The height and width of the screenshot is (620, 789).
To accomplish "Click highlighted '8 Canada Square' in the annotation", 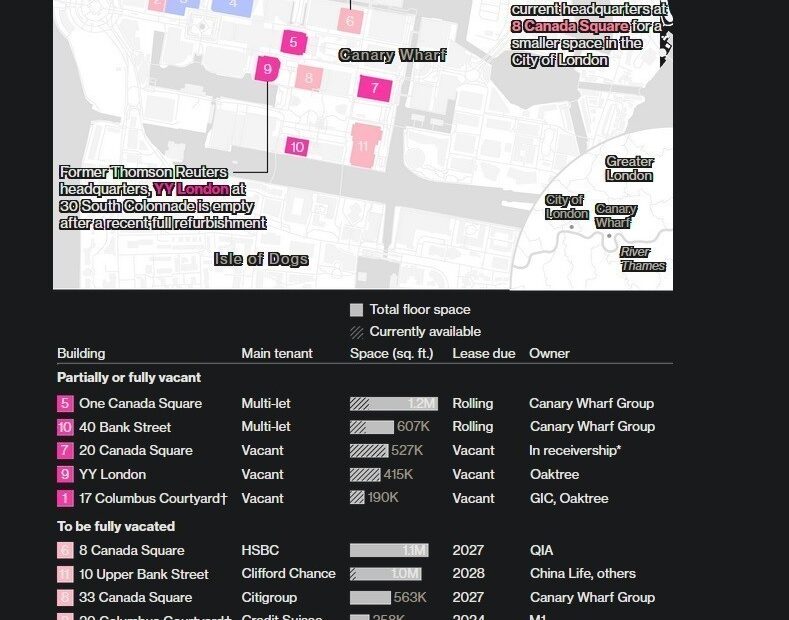I will 571,26.
